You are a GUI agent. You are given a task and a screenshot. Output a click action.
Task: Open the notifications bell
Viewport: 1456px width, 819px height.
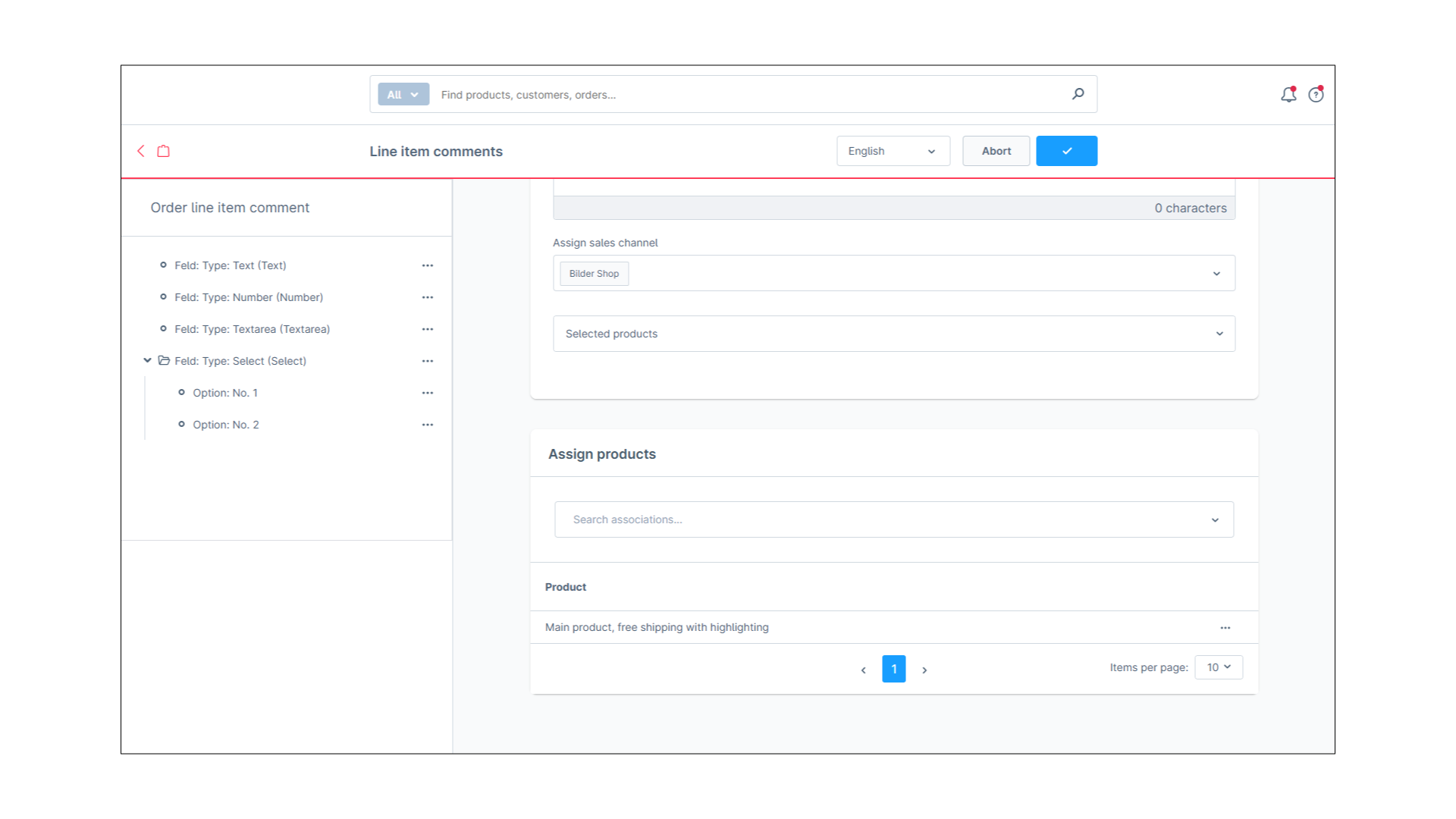pyautogui.click(x=1288, y=95)
